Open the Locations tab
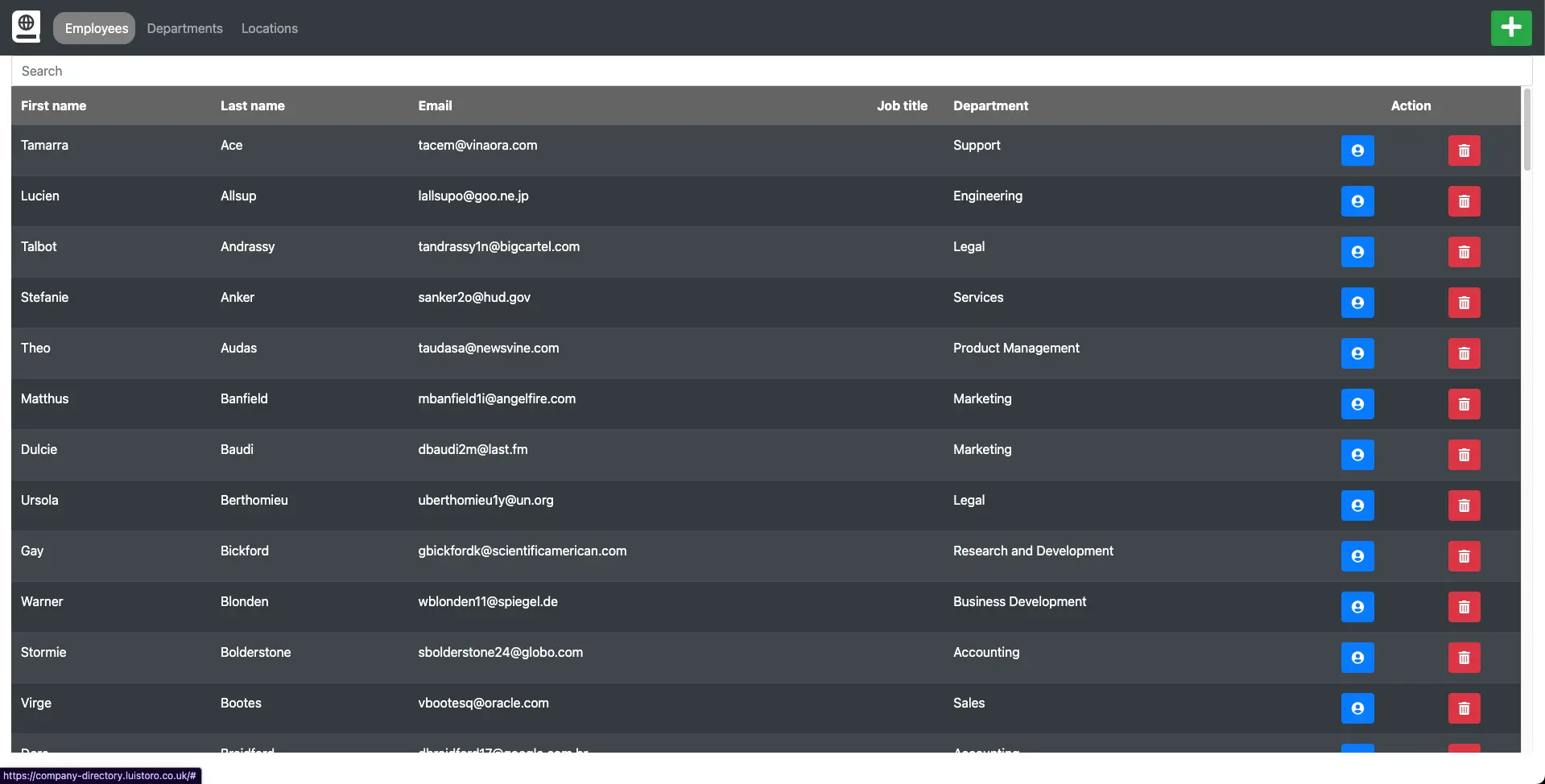 (269, 28)
